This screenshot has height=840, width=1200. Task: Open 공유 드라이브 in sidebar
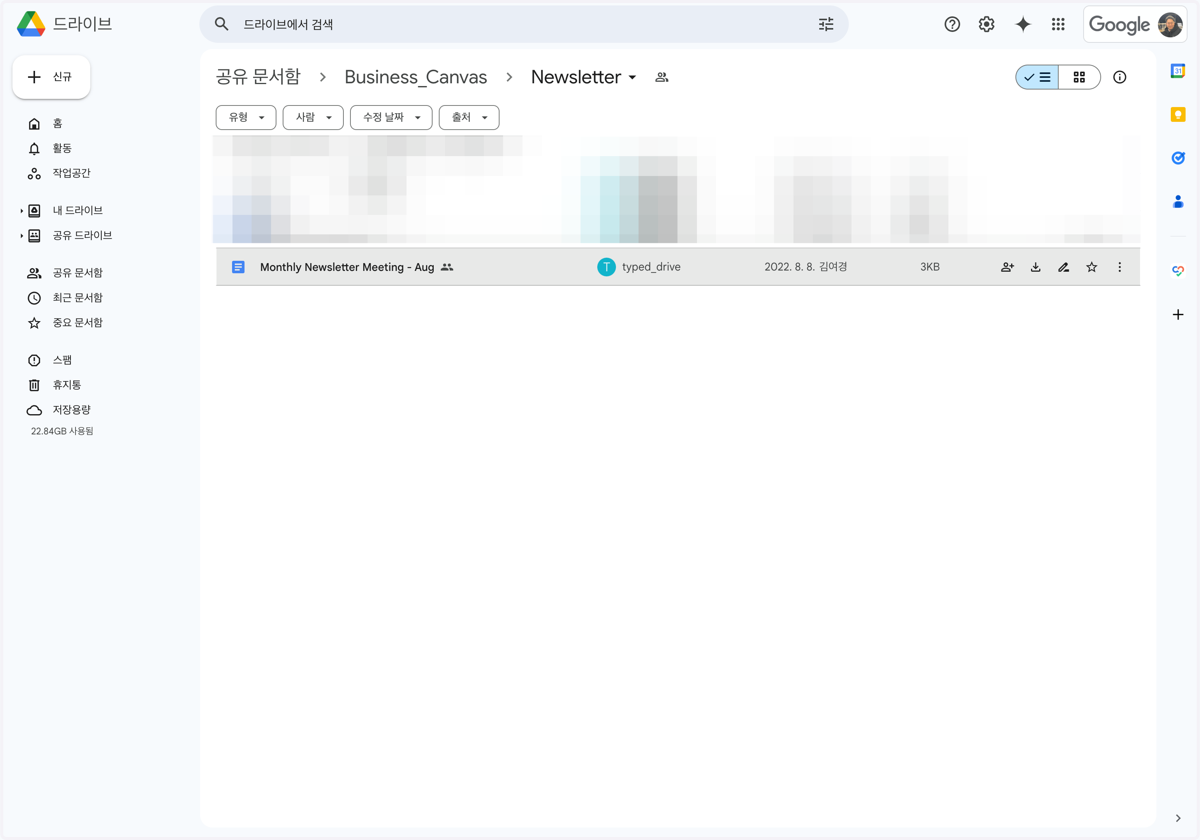pyautogui.click(x=82, y=236)
